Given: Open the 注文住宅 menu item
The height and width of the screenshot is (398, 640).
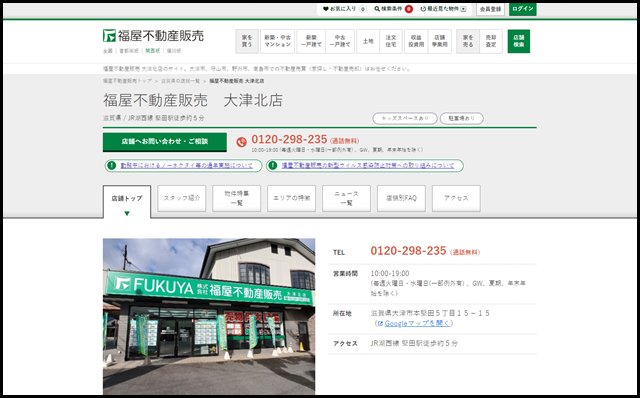Looking at the screenshot, I should [391, 41].
